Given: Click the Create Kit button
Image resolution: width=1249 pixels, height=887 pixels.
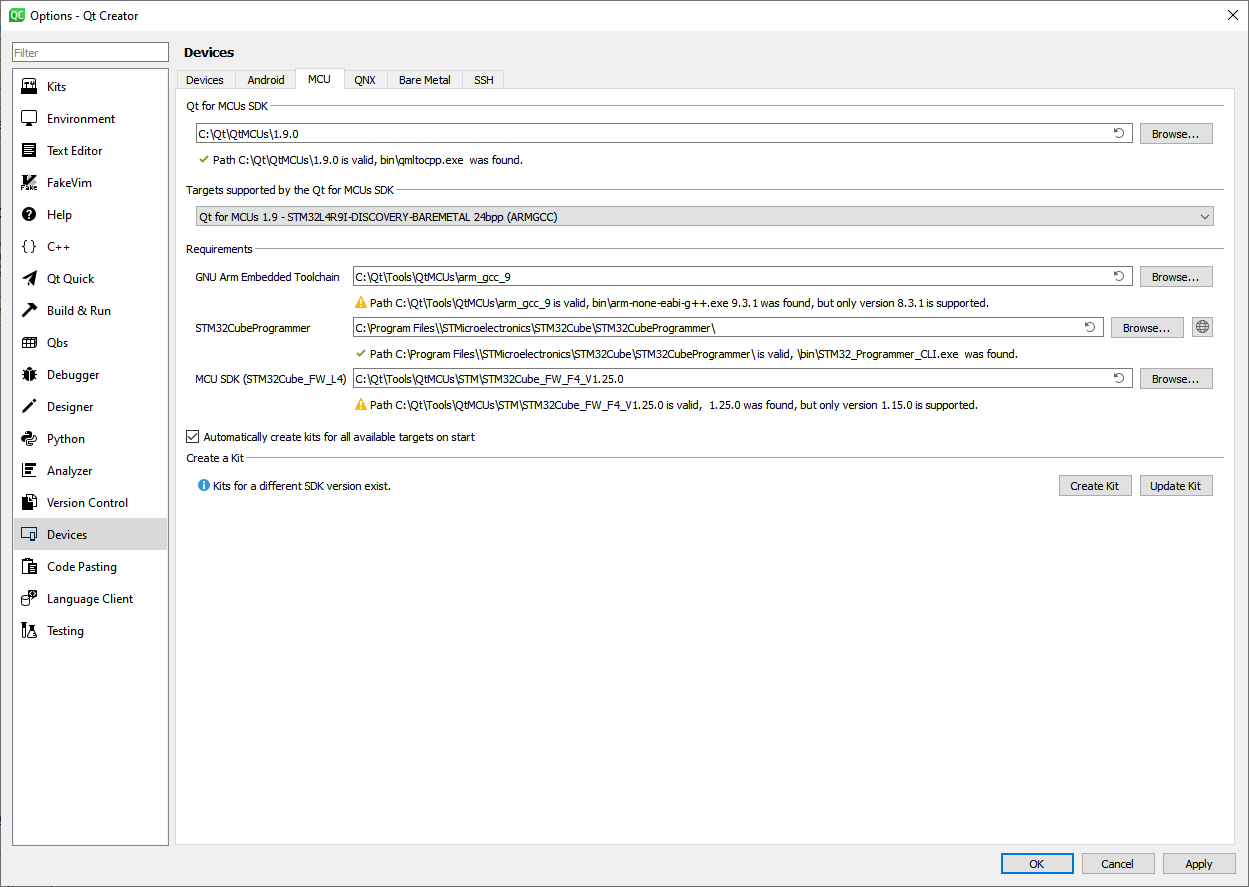Looking at the screenshot, I should (1094, 486).
